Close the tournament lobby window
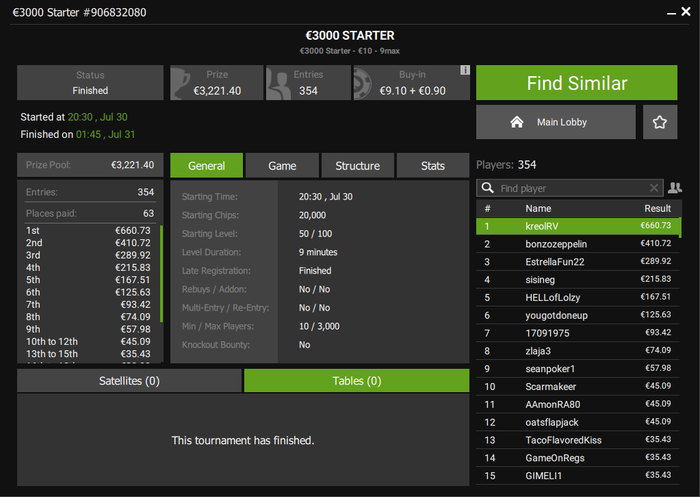This screenshot has height=497, width=700. [686, 12]
